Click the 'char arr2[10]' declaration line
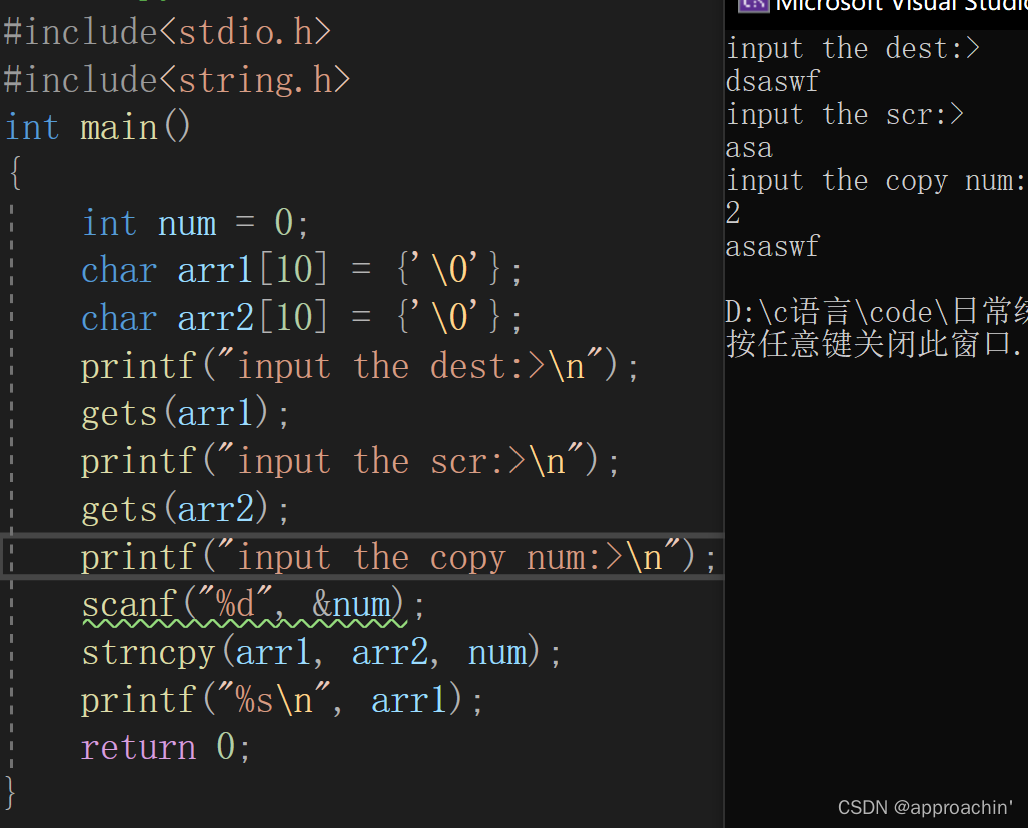The height and width of the screenshot is (828, 1028). pos(302,318)
